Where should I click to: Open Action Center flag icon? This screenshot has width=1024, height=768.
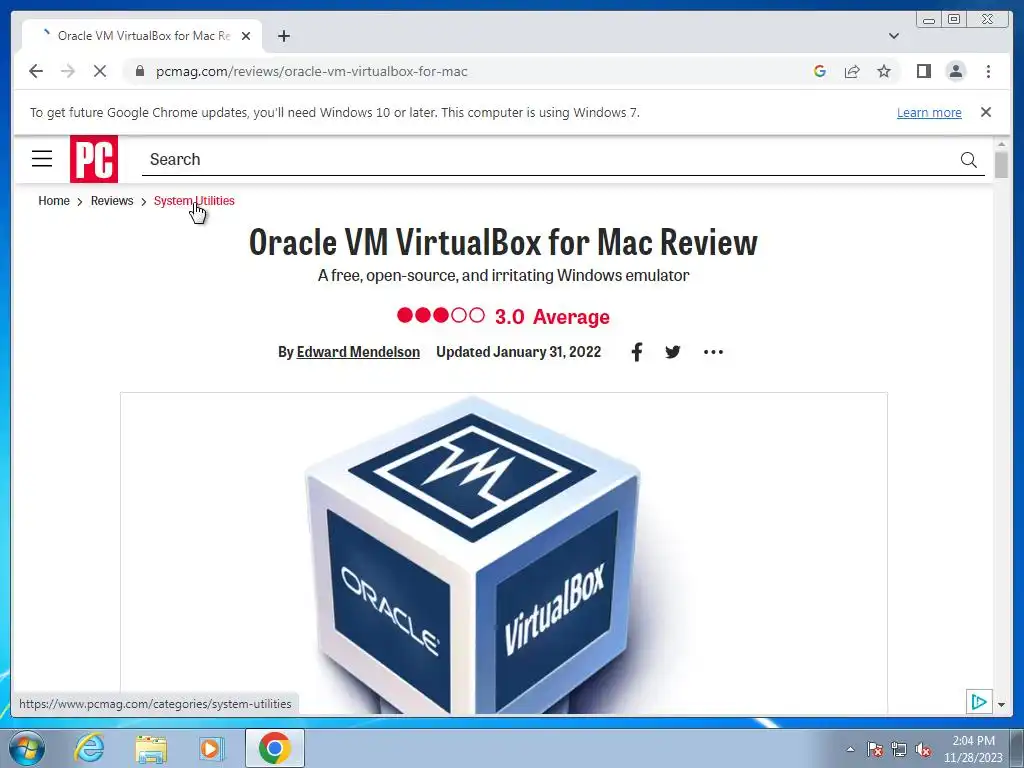coord(875,749)
